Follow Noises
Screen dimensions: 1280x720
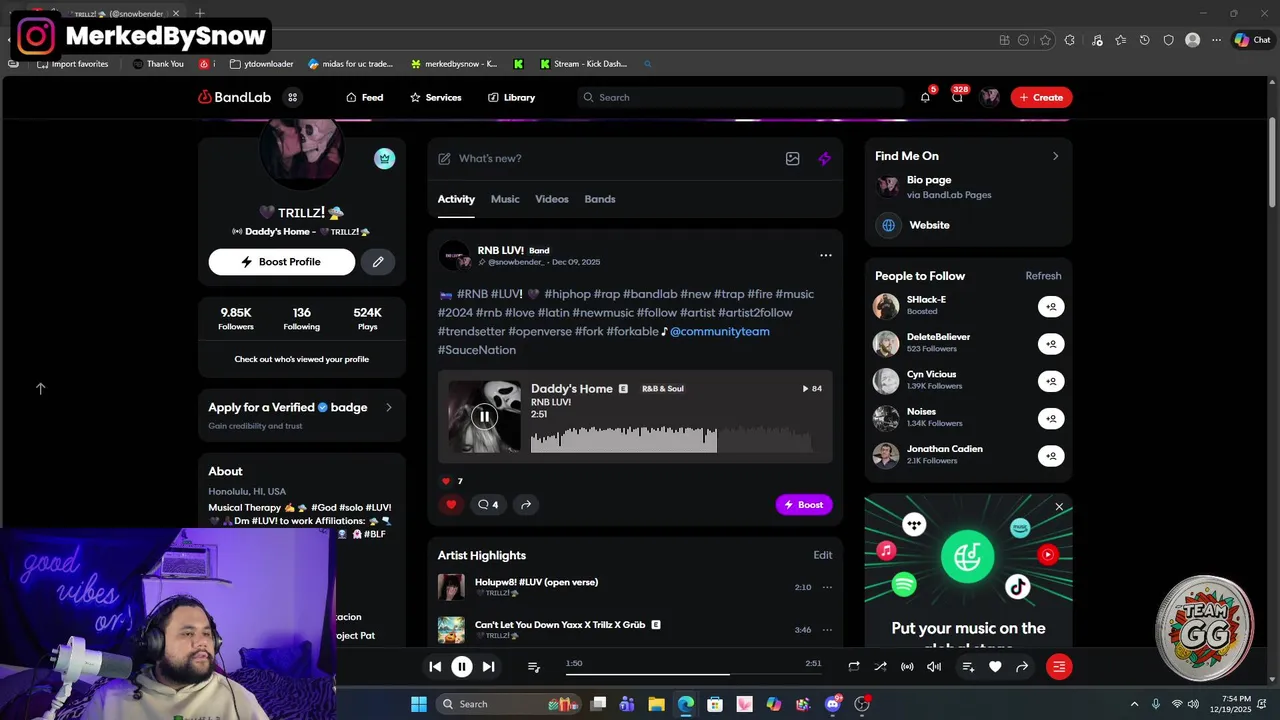(x=1051, y=419)
